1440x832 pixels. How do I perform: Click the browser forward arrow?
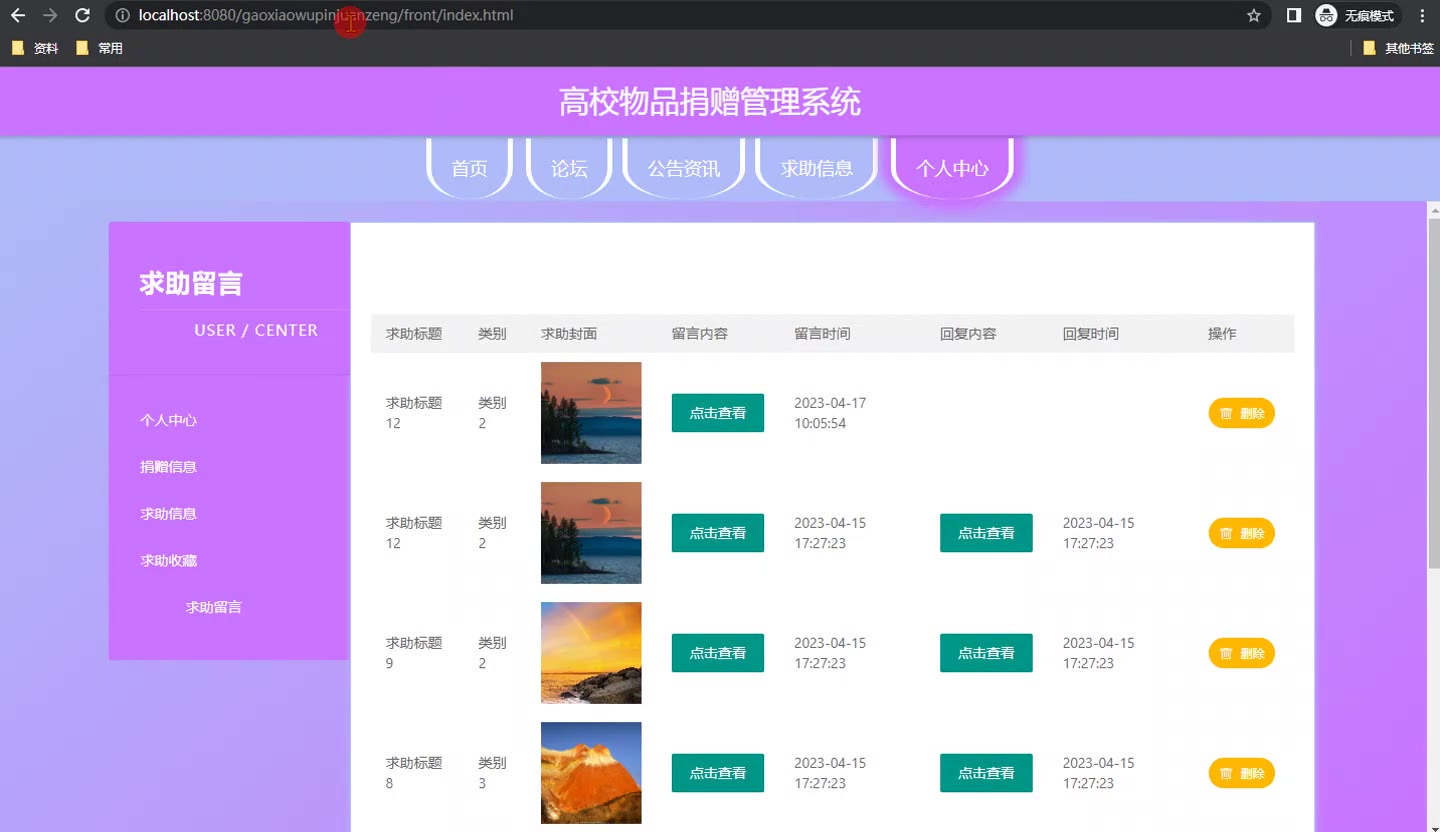pos(50,15)
